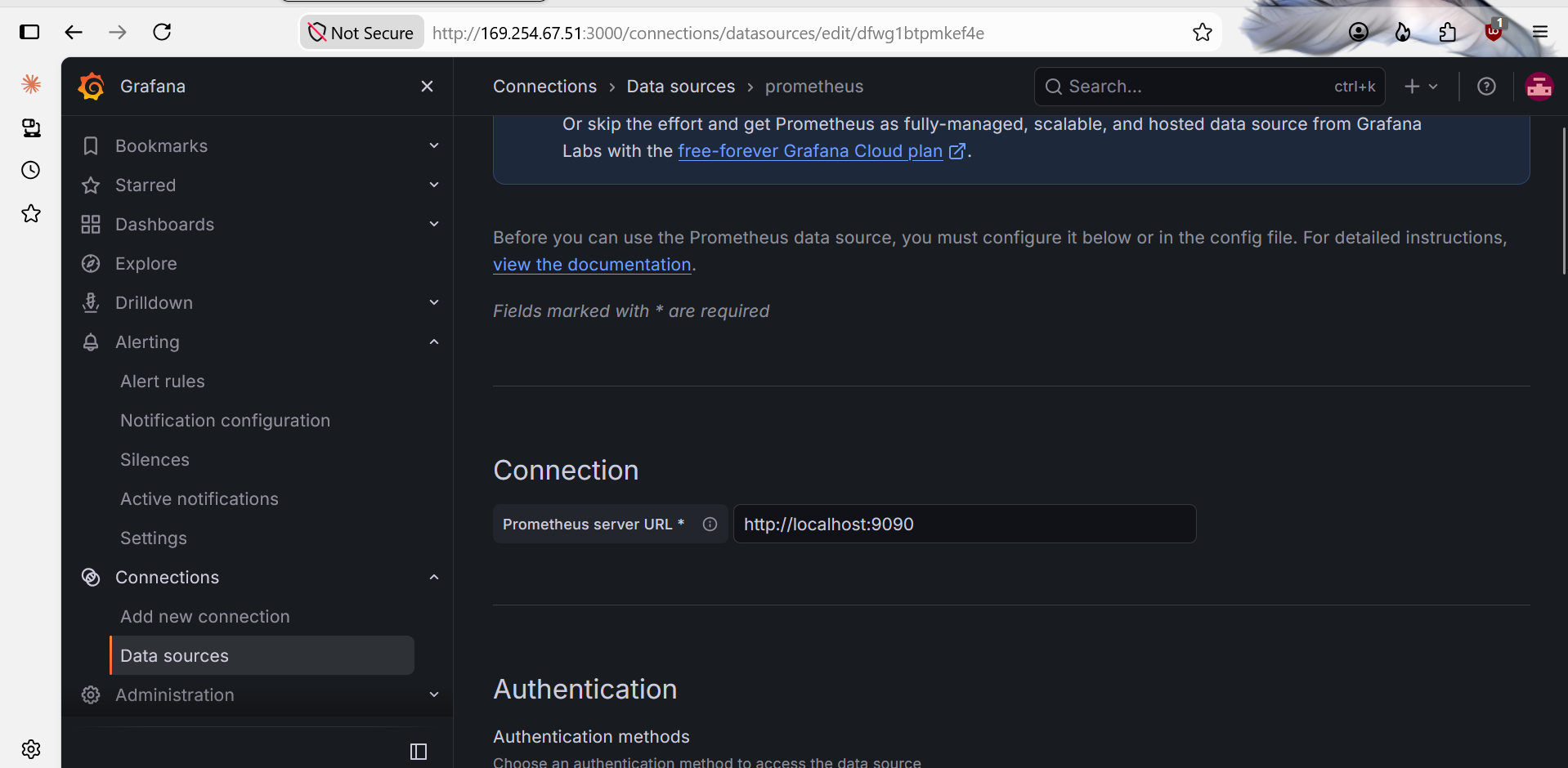Screen dimensions: 1568x768
Task: Click the browser address bar URL
Action: [708, 33]
